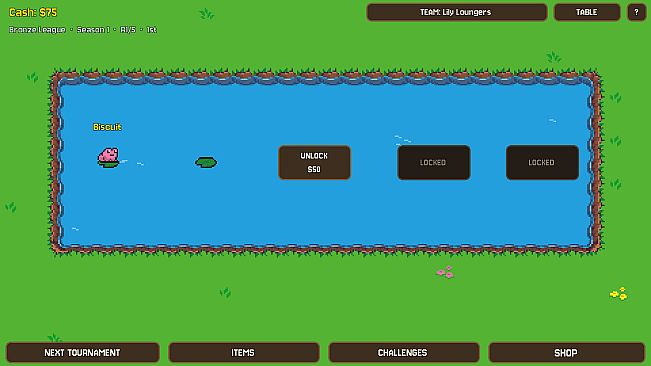
Task: Open the CHALLENGES menu
Action: pyautogui.click(x=404, y=352)
